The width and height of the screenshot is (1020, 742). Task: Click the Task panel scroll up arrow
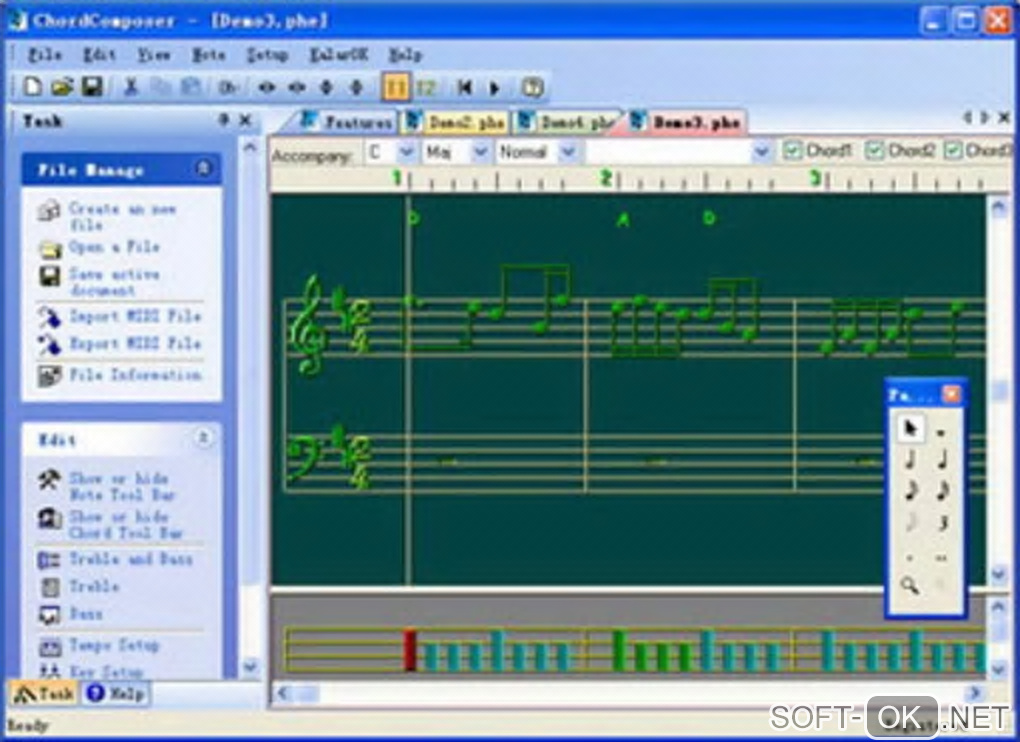pos(250,148)
